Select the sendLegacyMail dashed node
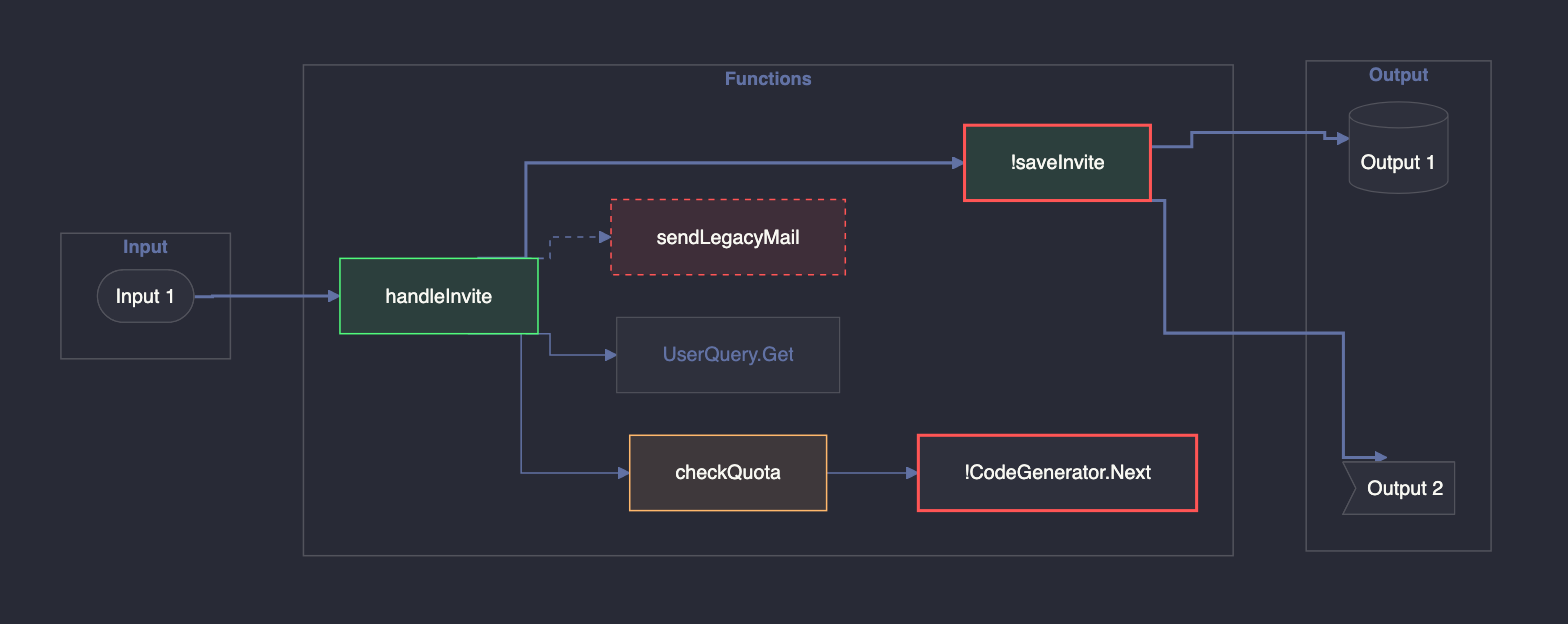 coord(728,237)
